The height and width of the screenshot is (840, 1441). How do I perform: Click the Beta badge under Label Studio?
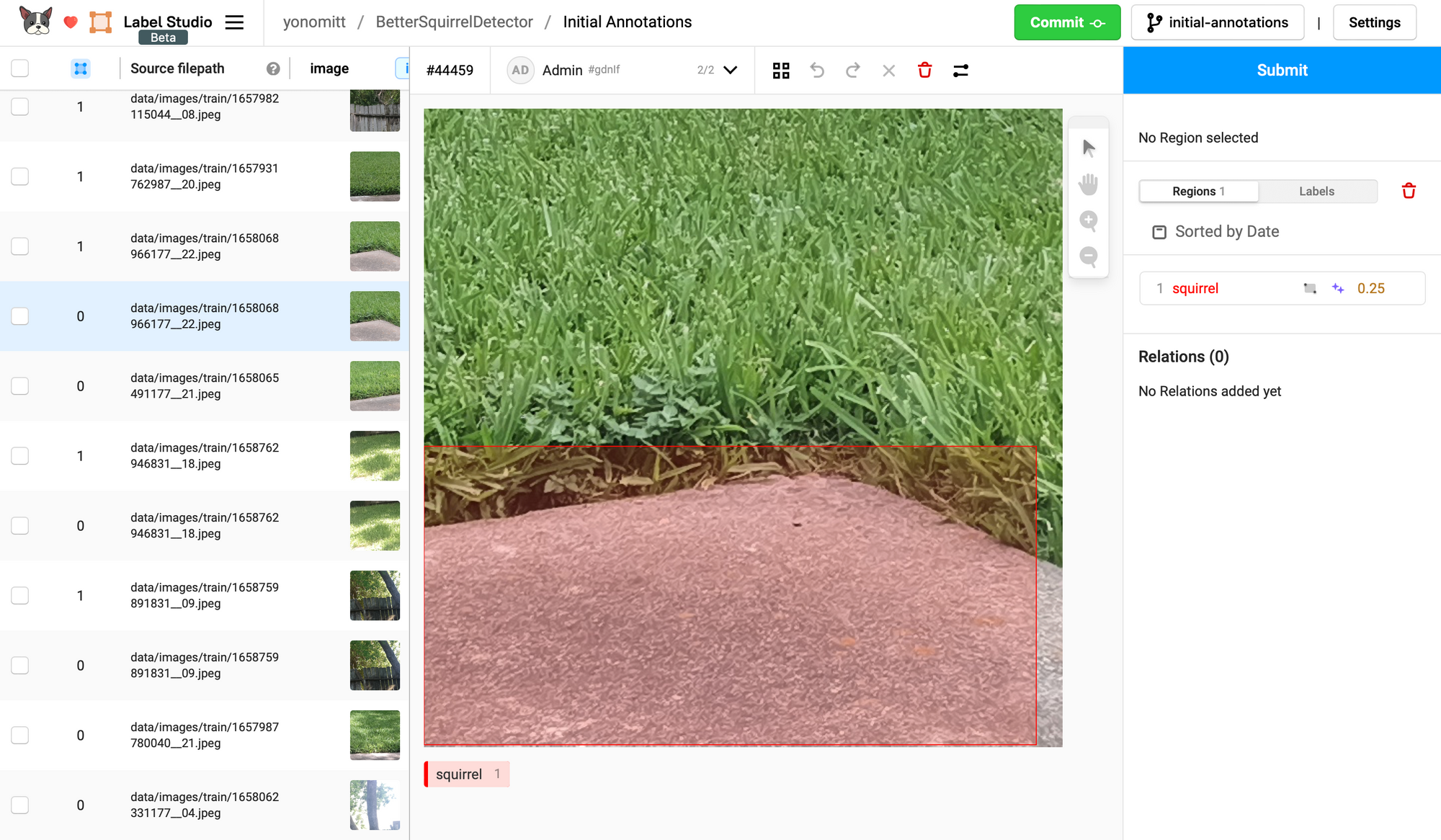(x=163, y=37)
